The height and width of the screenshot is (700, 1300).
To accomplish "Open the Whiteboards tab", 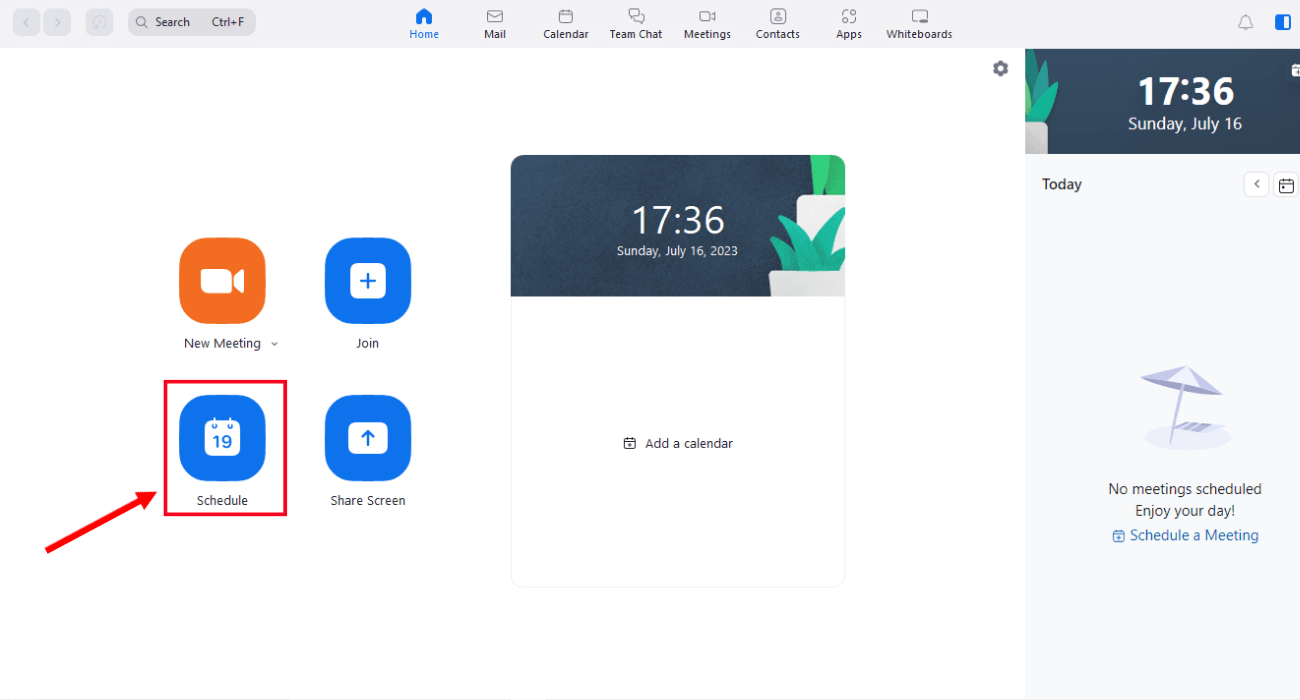I will pos(919,24).
